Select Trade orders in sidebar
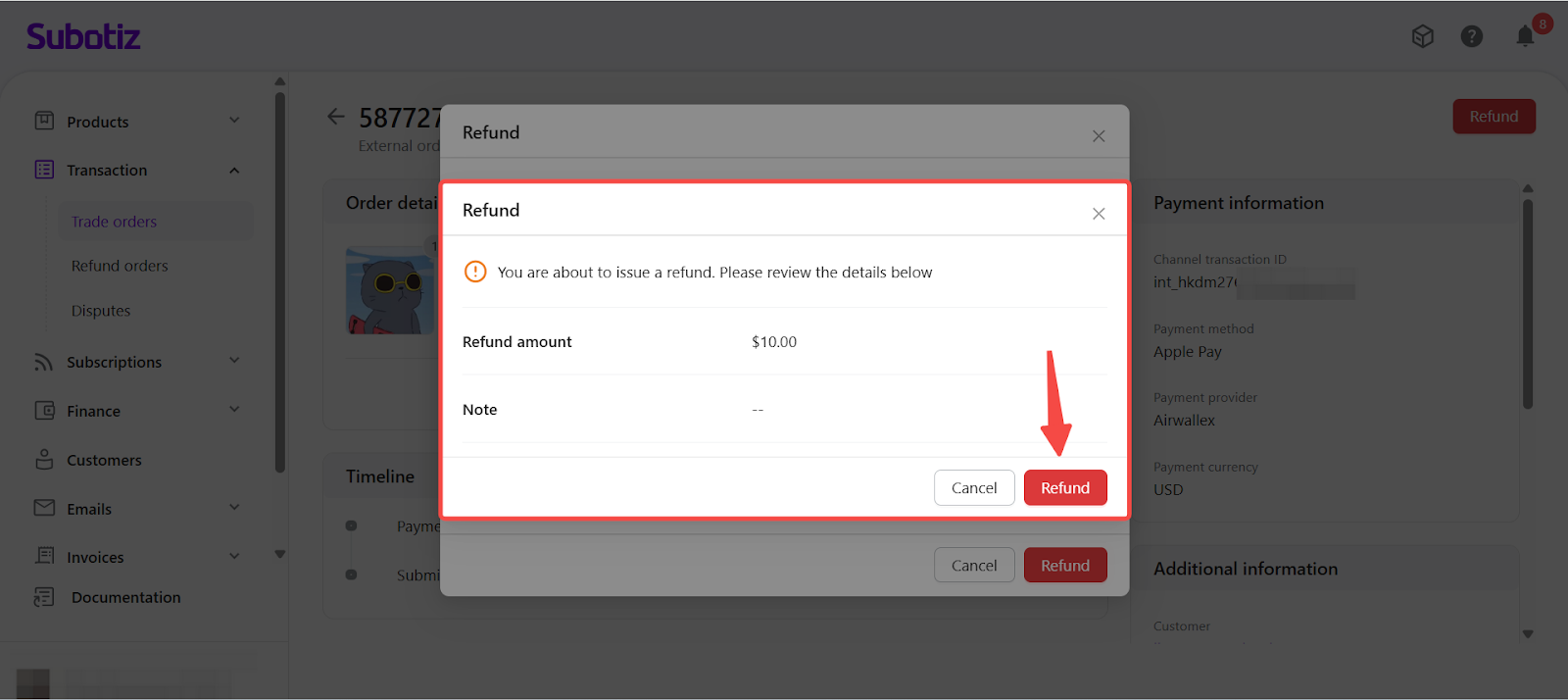Viewport: 1568px width, 700px height. (114, 222)
